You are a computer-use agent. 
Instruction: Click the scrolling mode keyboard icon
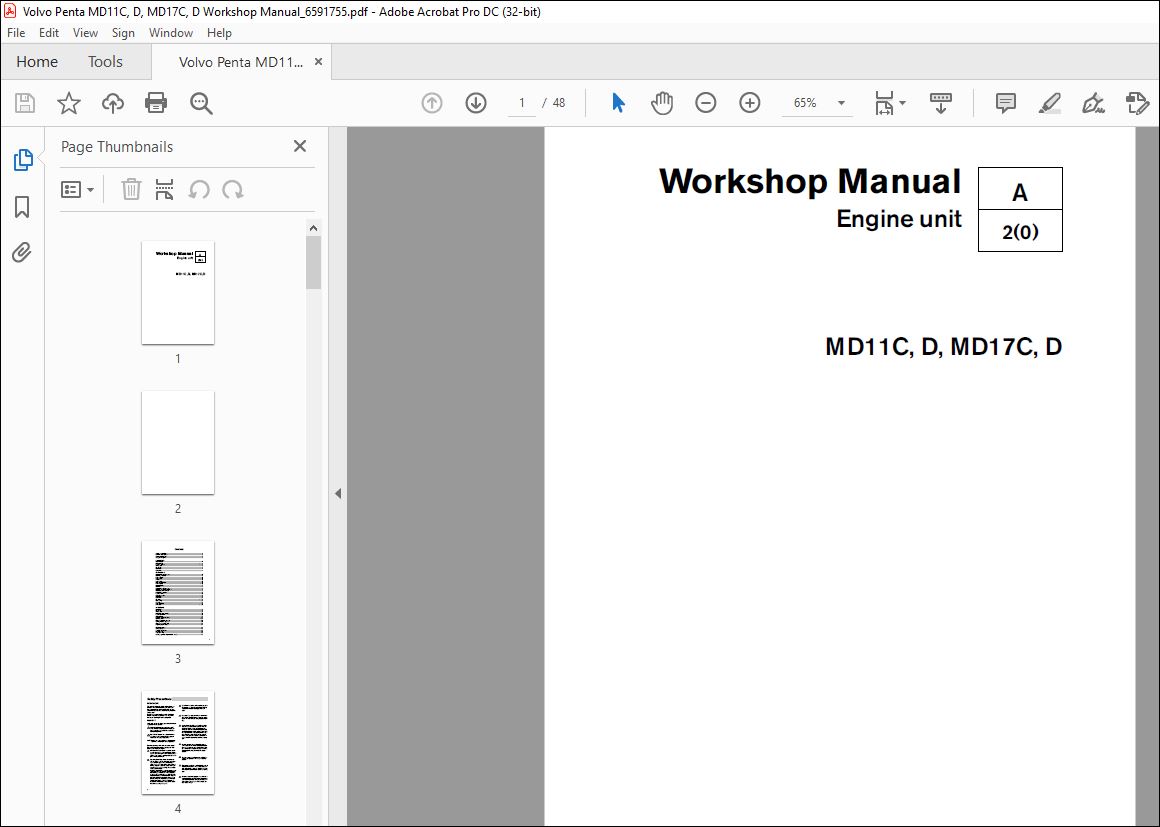941,103
